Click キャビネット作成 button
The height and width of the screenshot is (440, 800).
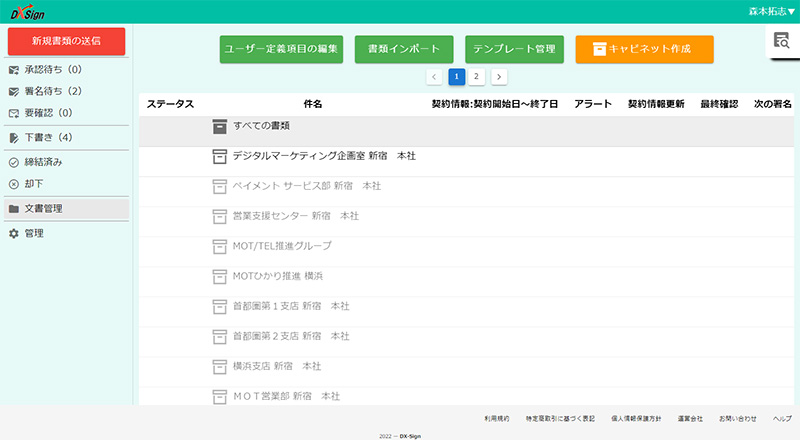[x=644, y=49]
